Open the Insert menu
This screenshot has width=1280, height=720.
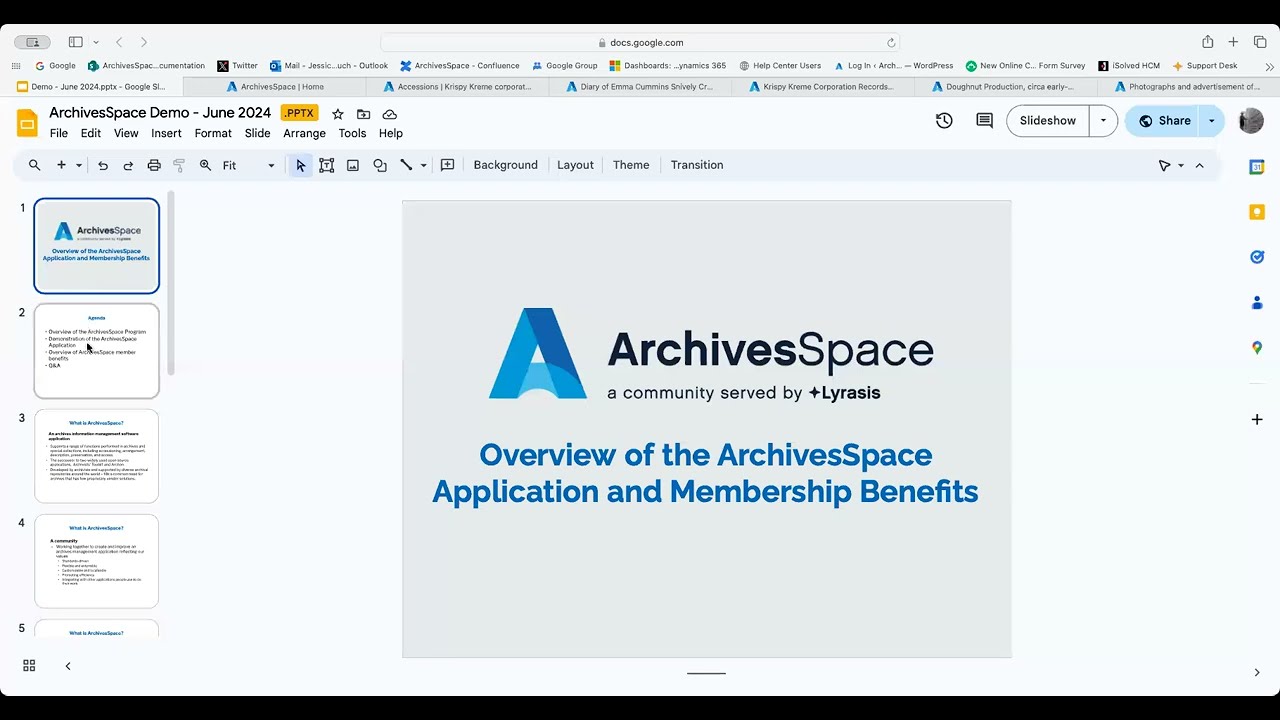pos(166,133)
